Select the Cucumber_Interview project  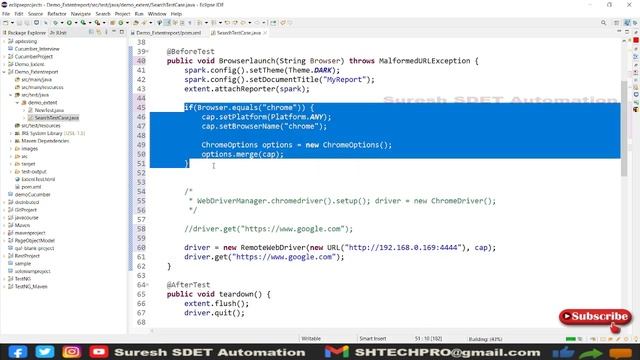pyautogui.click(x=34, y=49)
